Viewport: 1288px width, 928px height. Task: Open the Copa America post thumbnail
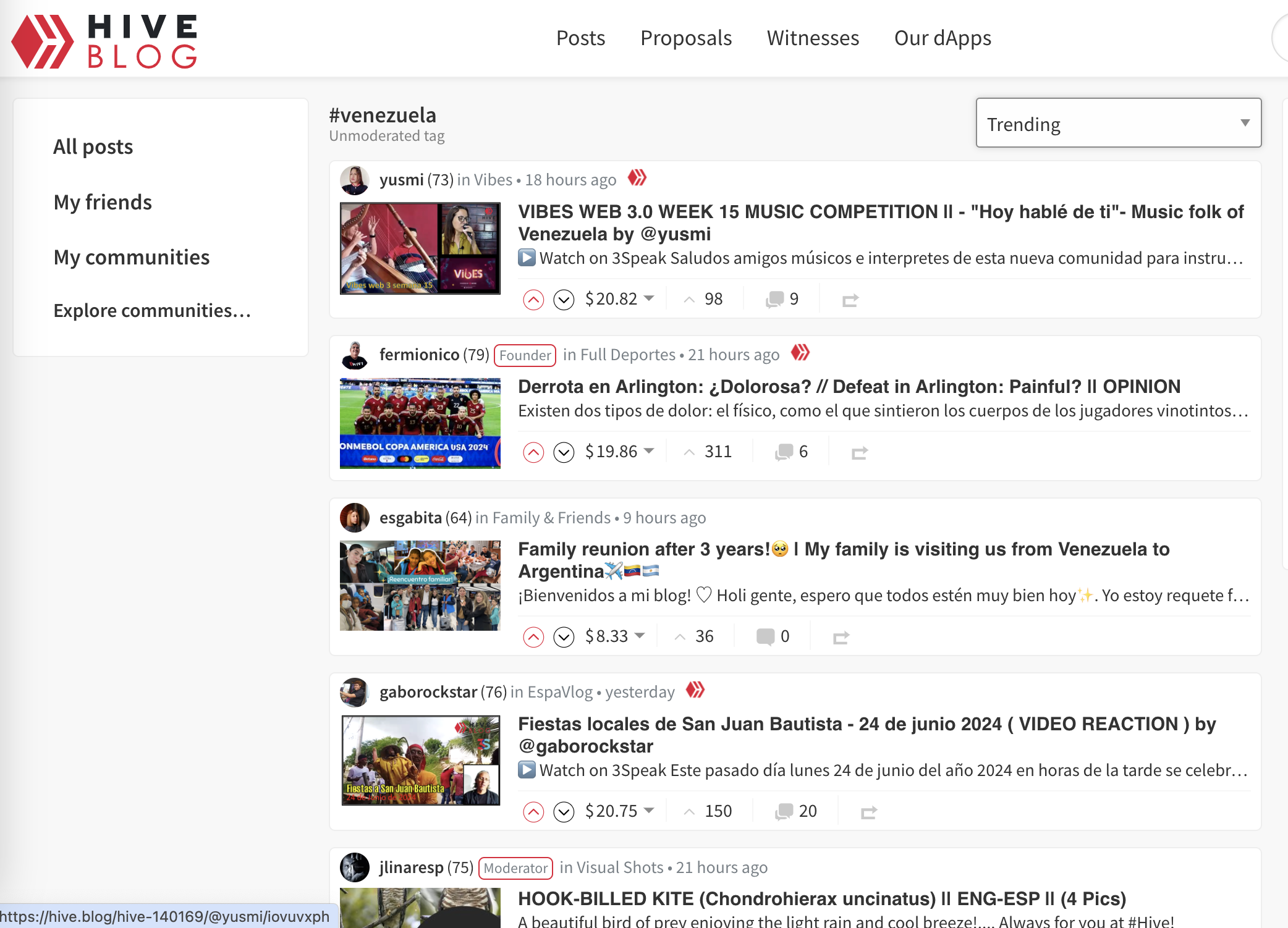tap(420, 423)
